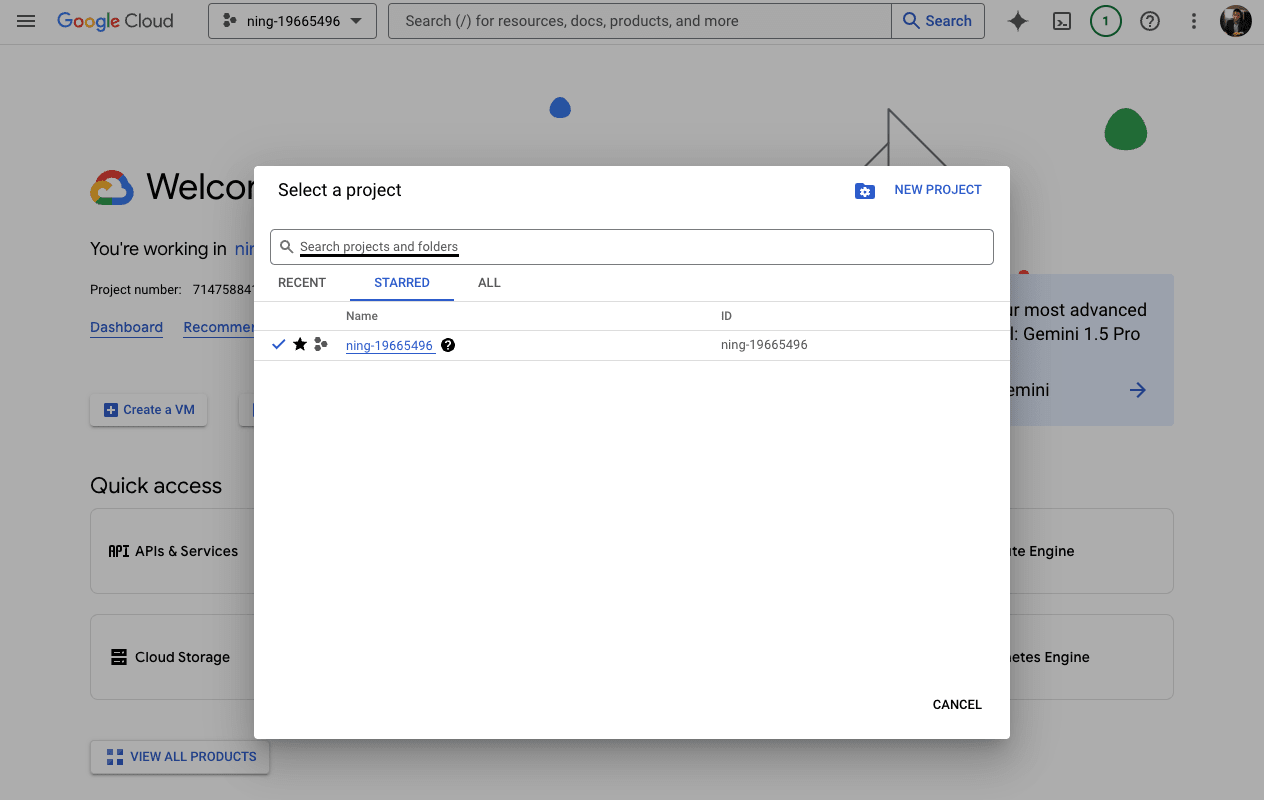Viewport: 1264px width, 800px height.
Task: Open the Cloud Storage quick access card
Action: (172, 657)
